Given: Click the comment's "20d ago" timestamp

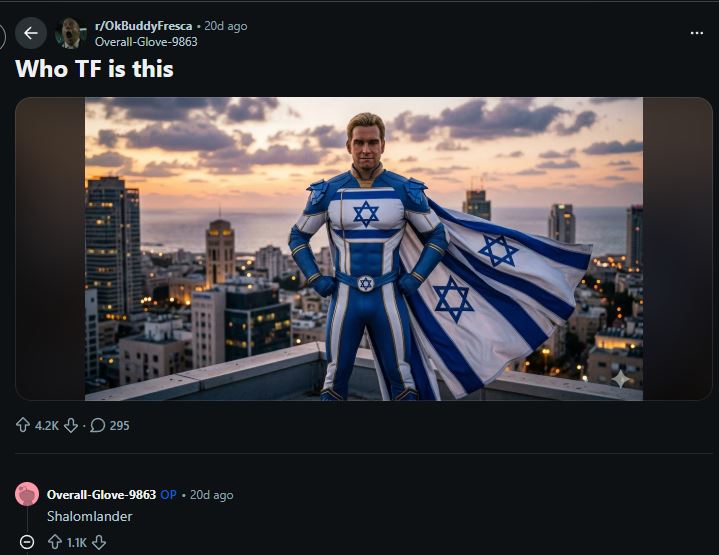Looking at the screenshot, I should 211,495.
